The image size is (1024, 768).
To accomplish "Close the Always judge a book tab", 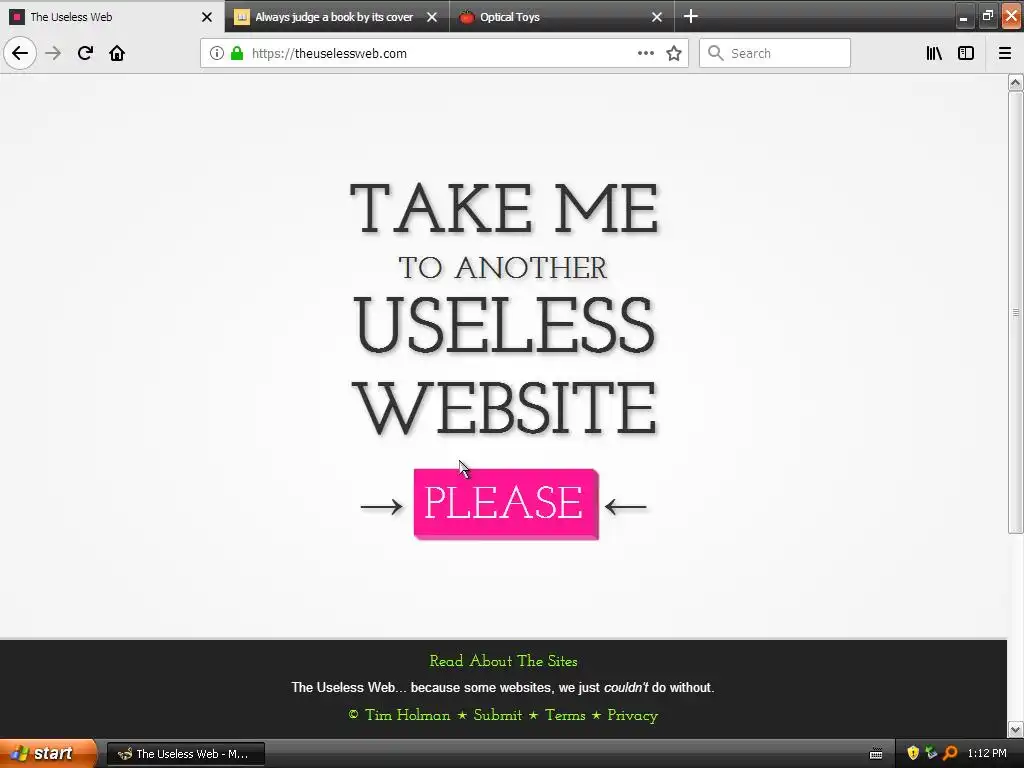I will (432, 17).
